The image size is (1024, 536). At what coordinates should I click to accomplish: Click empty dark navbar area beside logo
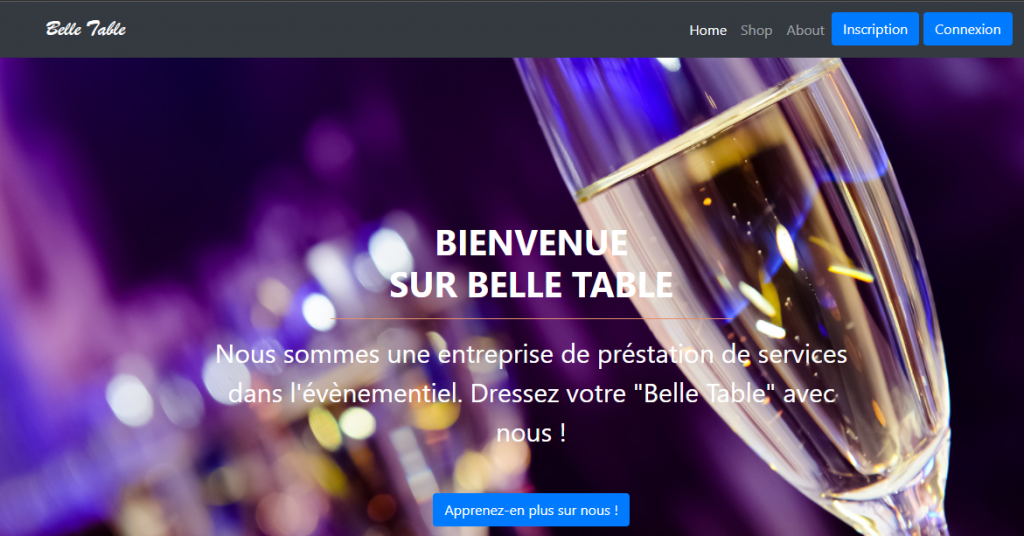coord(392,29)
